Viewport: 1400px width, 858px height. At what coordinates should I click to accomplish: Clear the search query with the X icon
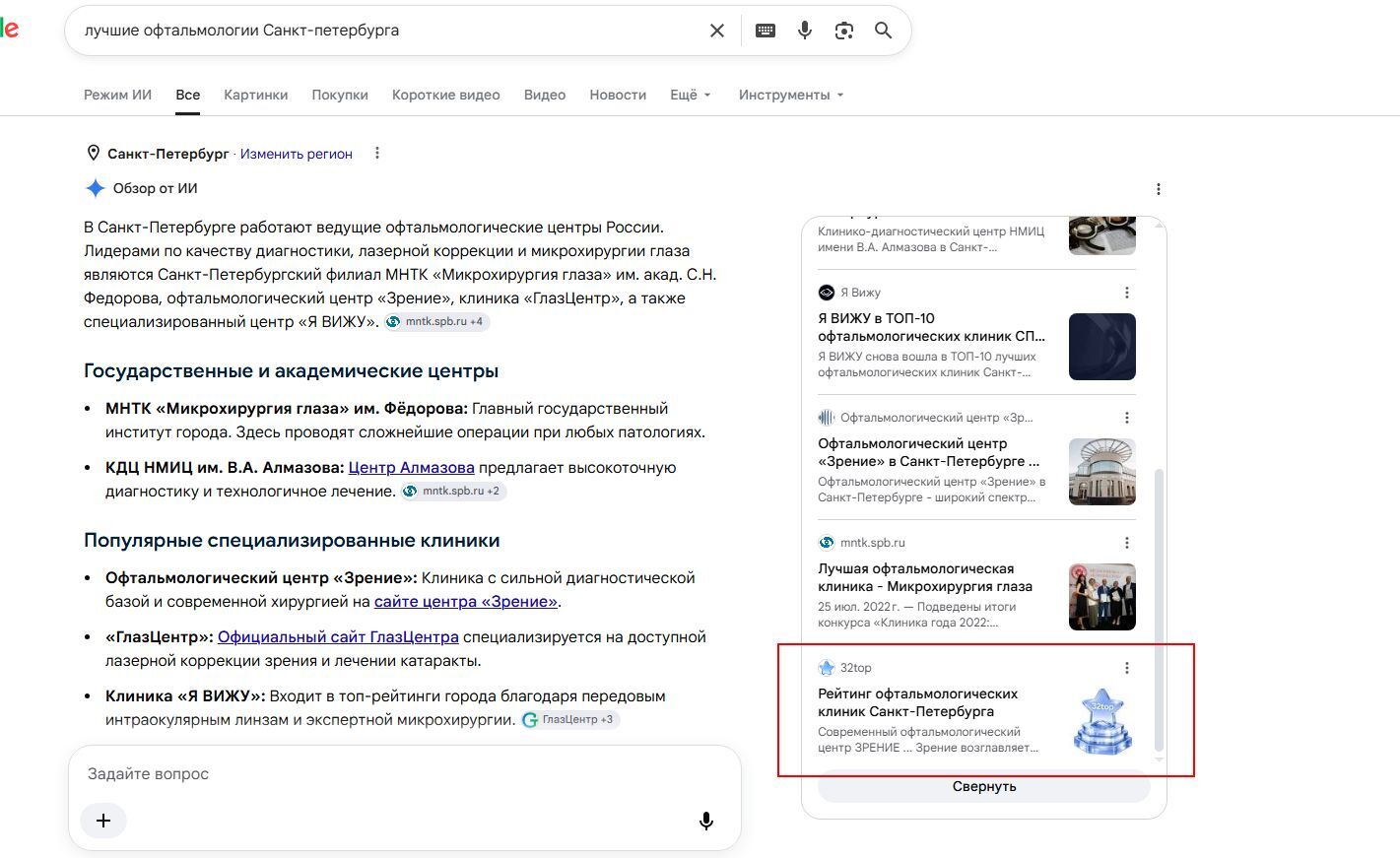717,31
